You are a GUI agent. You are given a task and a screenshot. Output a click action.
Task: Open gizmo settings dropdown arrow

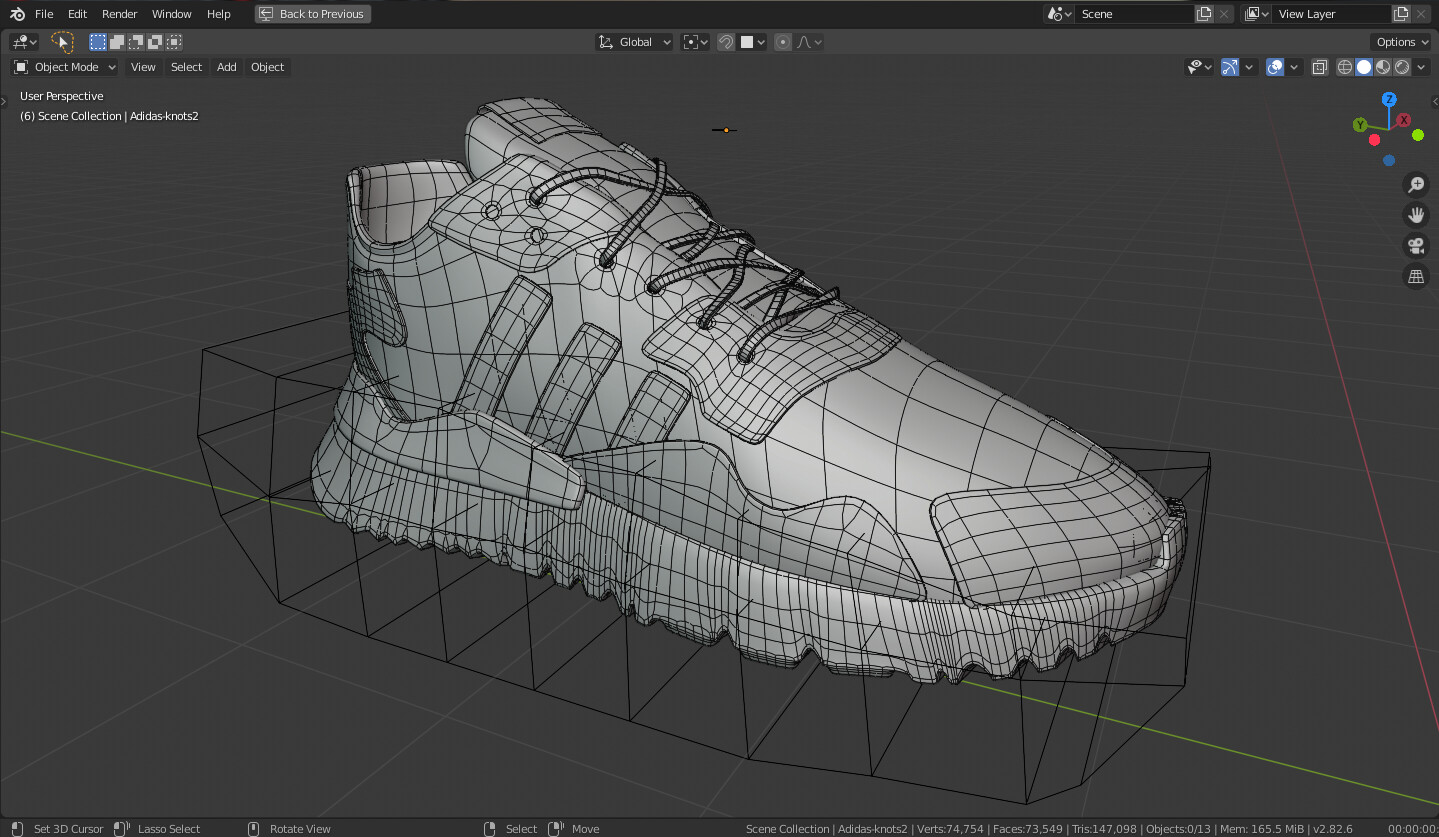coord(1249,67)
